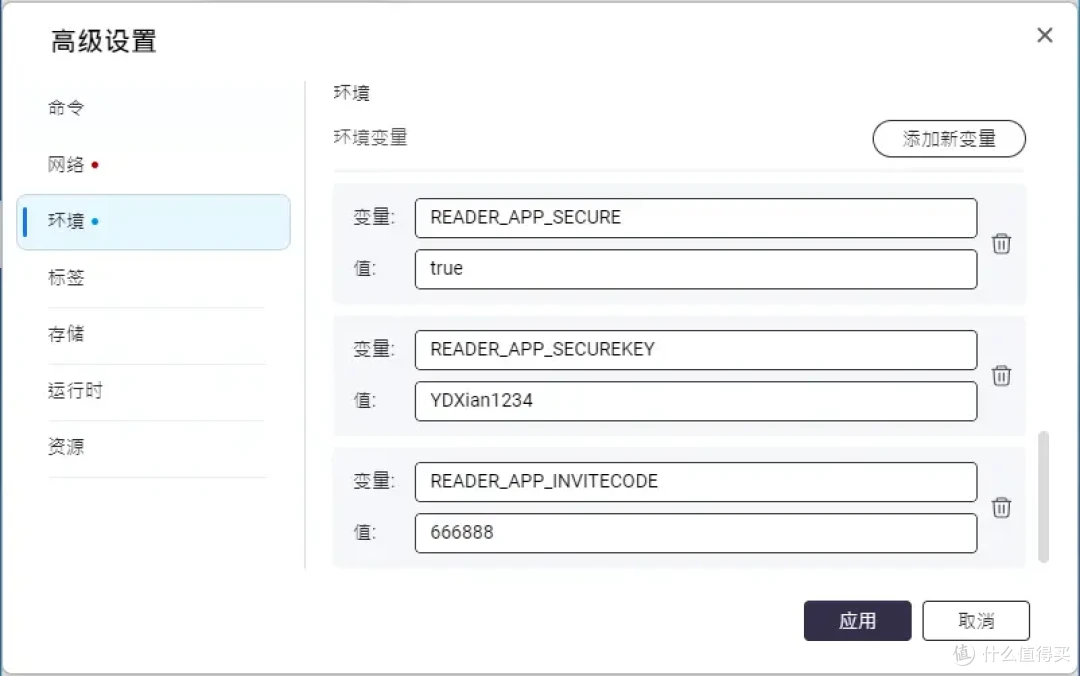Edit the READER_APP_INVITECODE variable name field
The height and width of the screenshot is (676, 1080).
[696, 482]
